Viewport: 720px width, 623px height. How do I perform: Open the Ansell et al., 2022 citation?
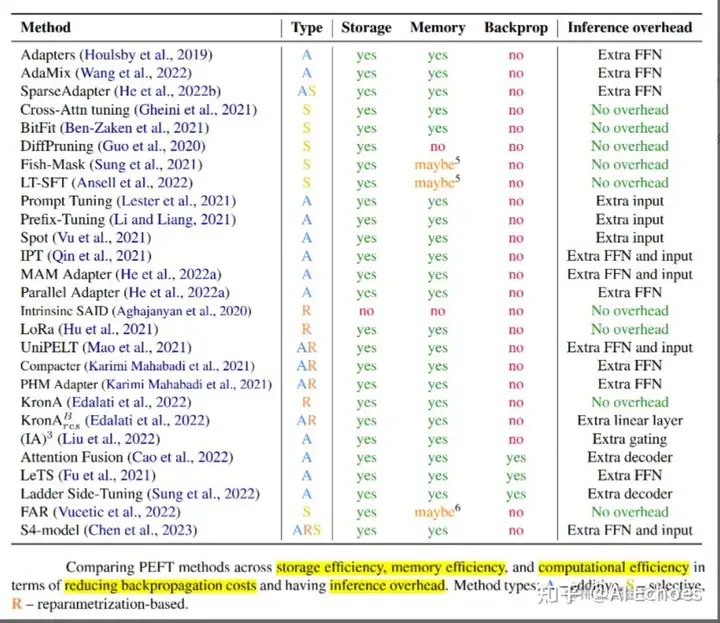[132, 183]
